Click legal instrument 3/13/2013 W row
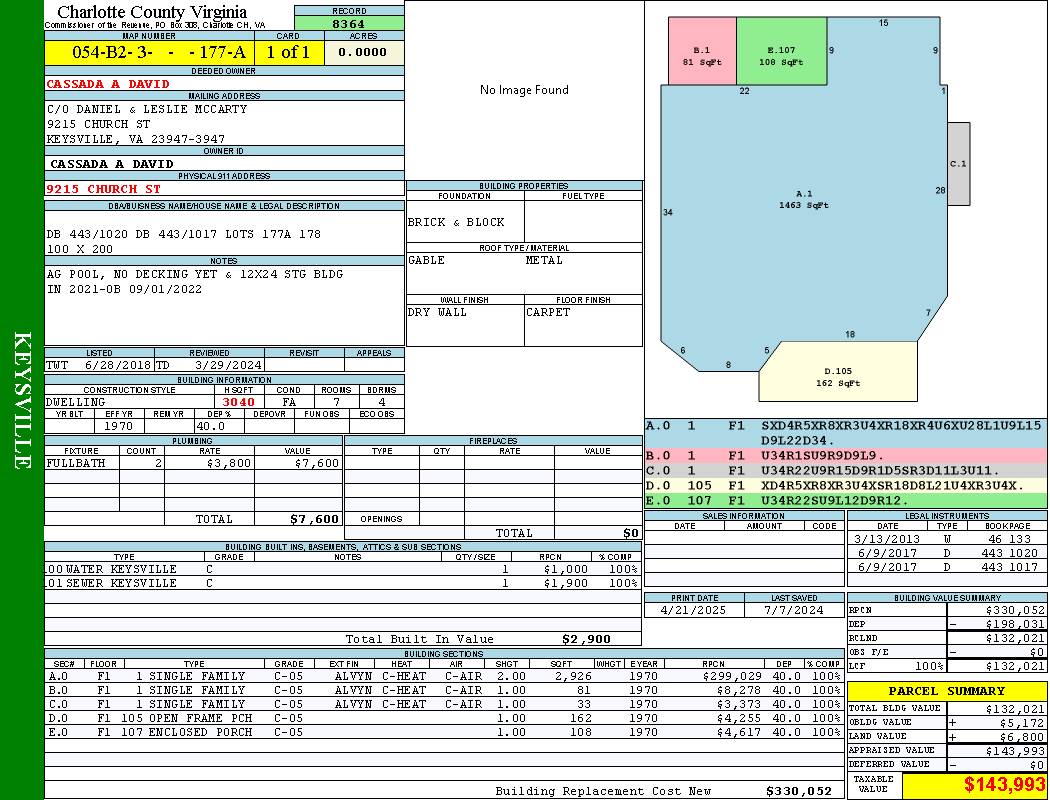Viewport: 1050px width, 800px height. 947,539
